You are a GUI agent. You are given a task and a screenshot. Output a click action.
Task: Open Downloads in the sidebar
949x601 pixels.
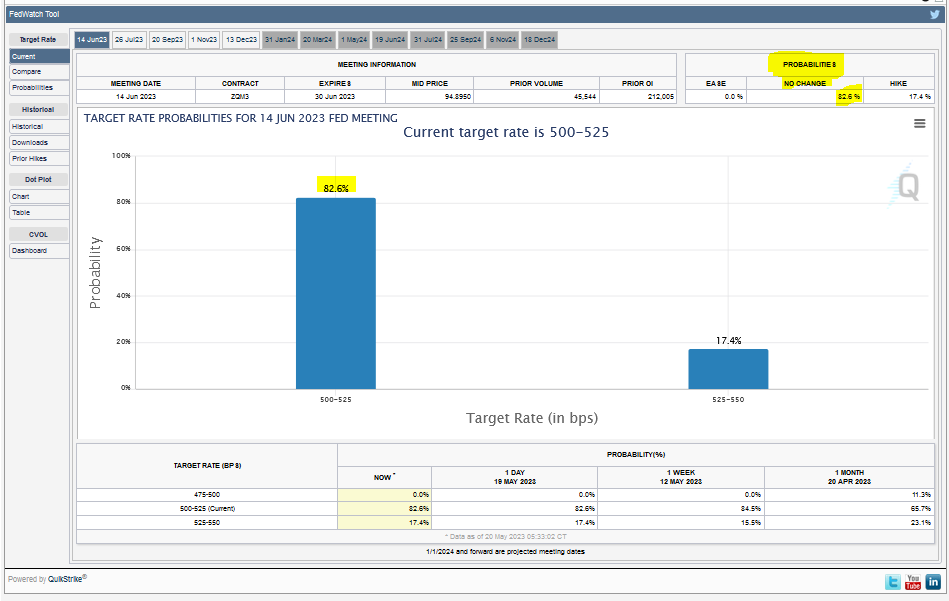point(39,143)
